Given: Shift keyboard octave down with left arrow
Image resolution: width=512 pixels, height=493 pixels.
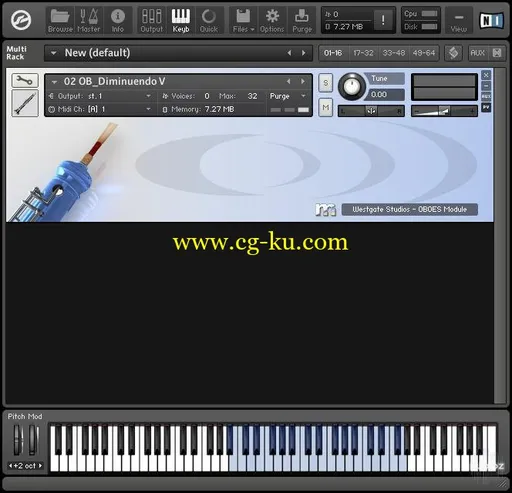Looking at the screenshot, I should pos(11,465).
